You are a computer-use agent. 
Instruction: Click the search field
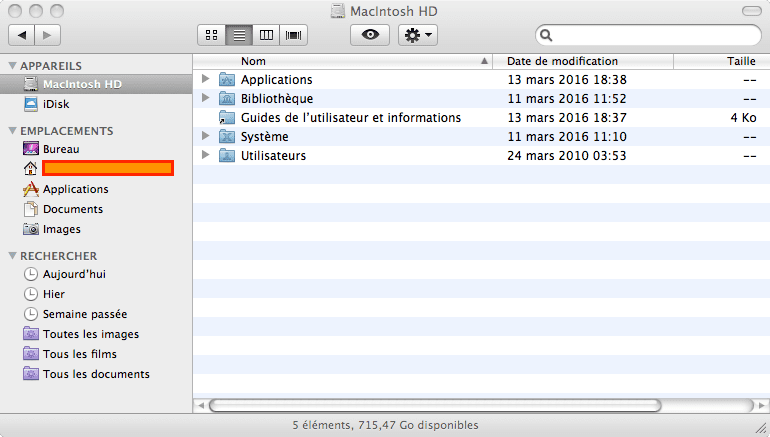point(648,35)
